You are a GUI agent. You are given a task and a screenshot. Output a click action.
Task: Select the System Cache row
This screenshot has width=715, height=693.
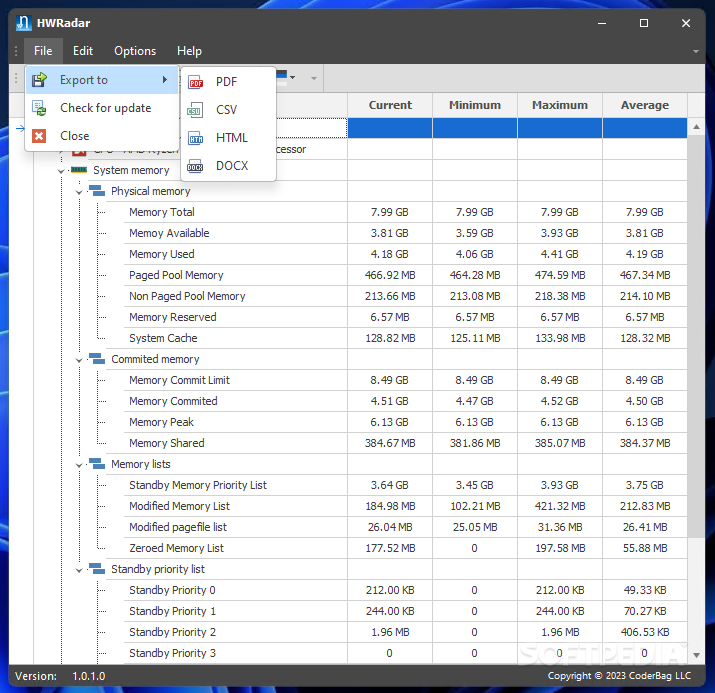(x=405, y=338)
